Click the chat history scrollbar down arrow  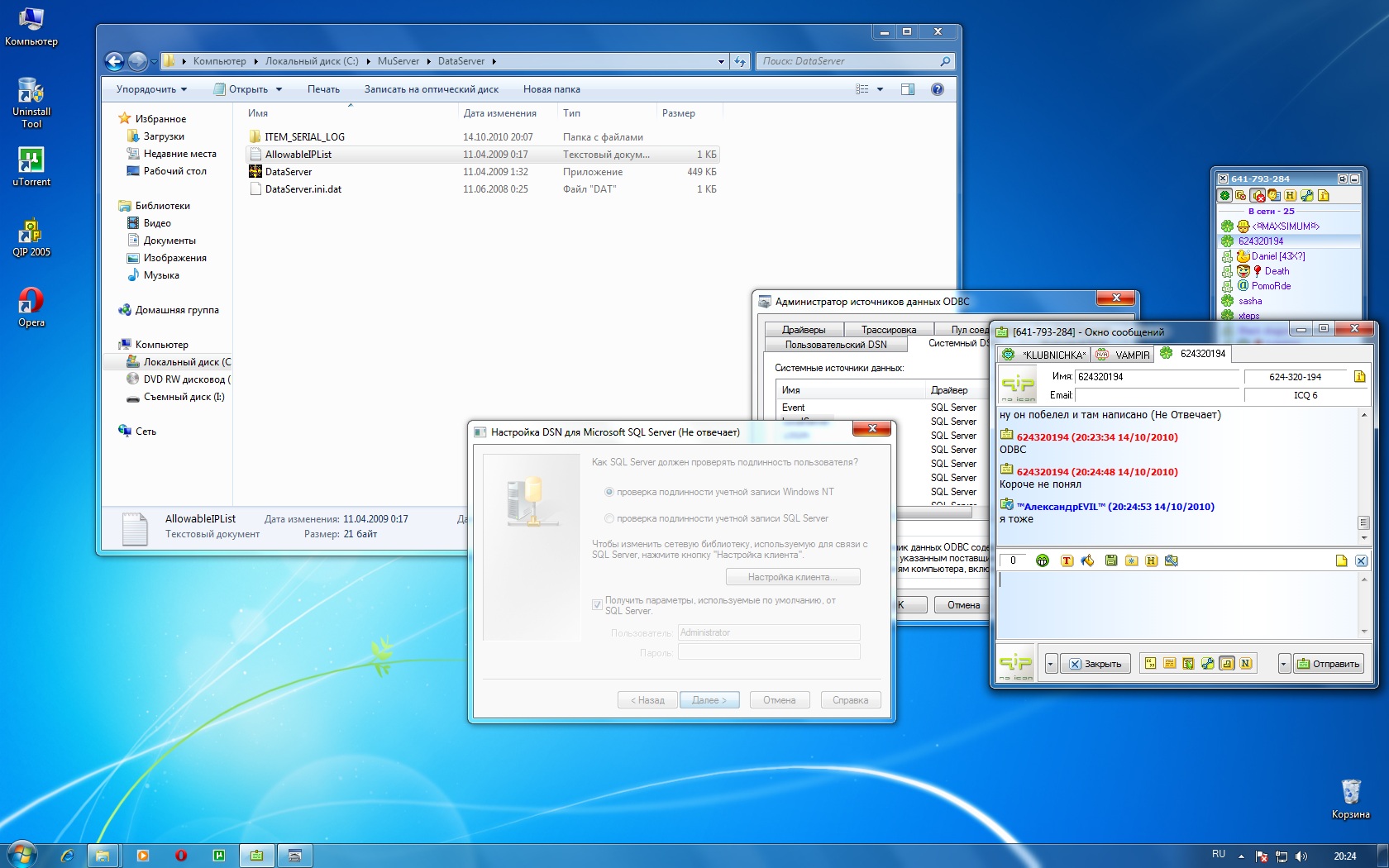(1364, 537)
